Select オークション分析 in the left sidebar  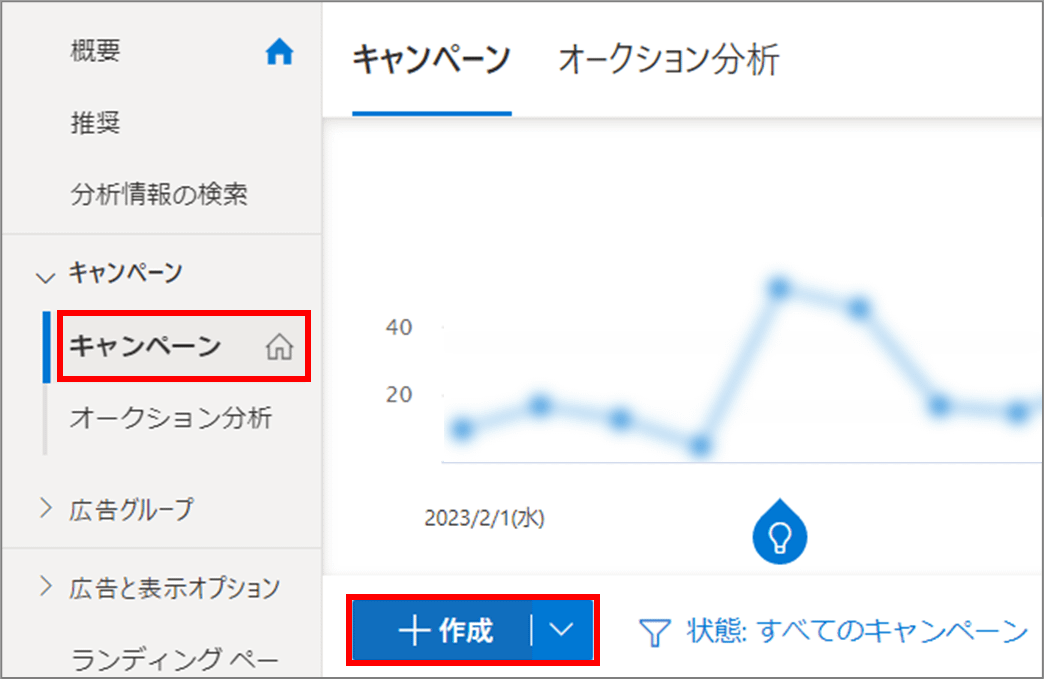click(170, 418)
